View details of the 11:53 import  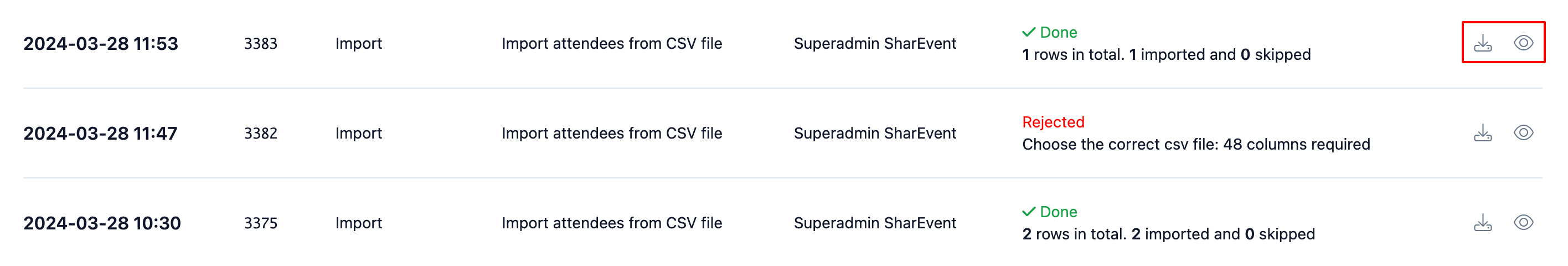[1524, 43]
